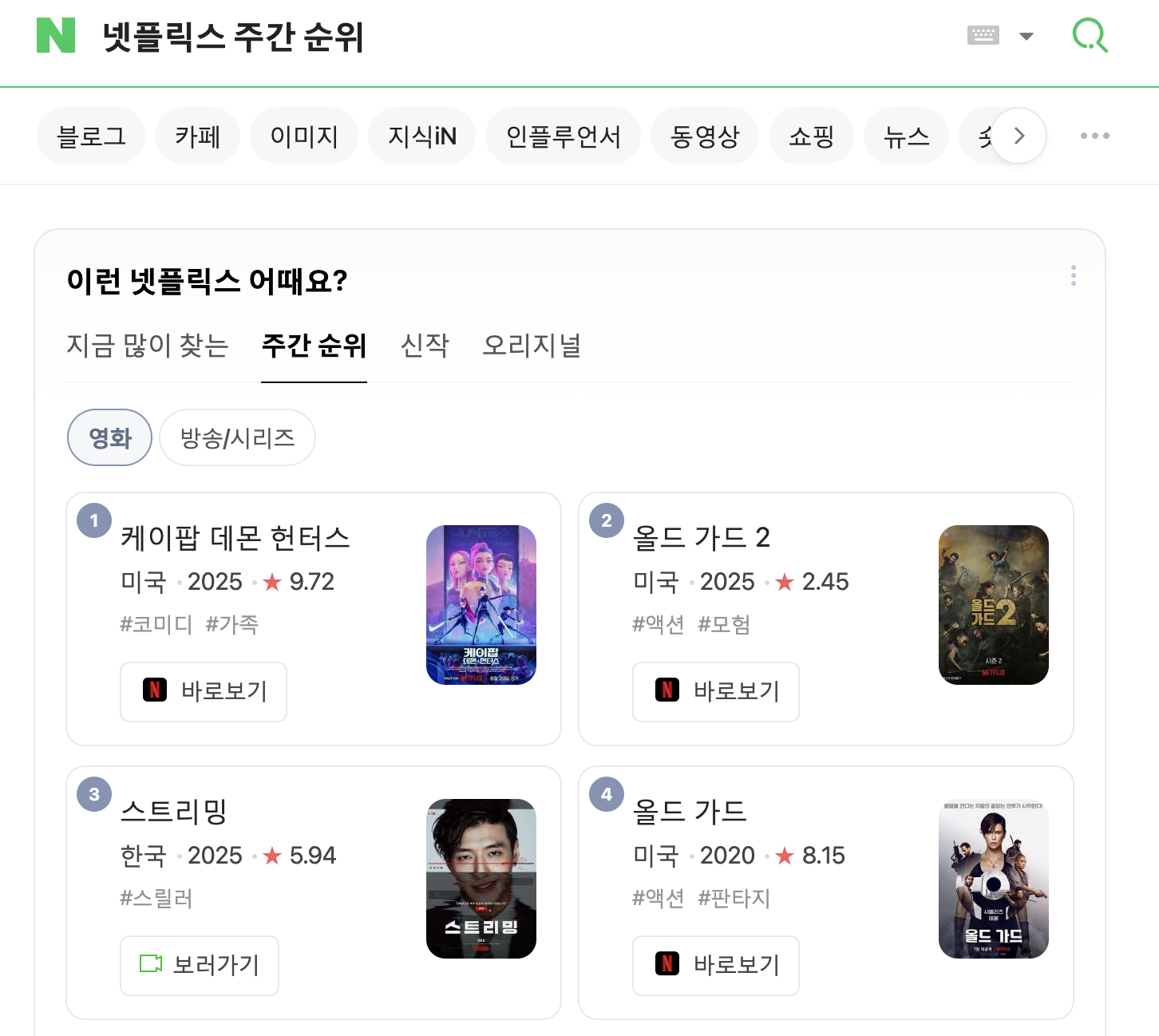Select the 영화 filter chip

(x=109, y=437)
